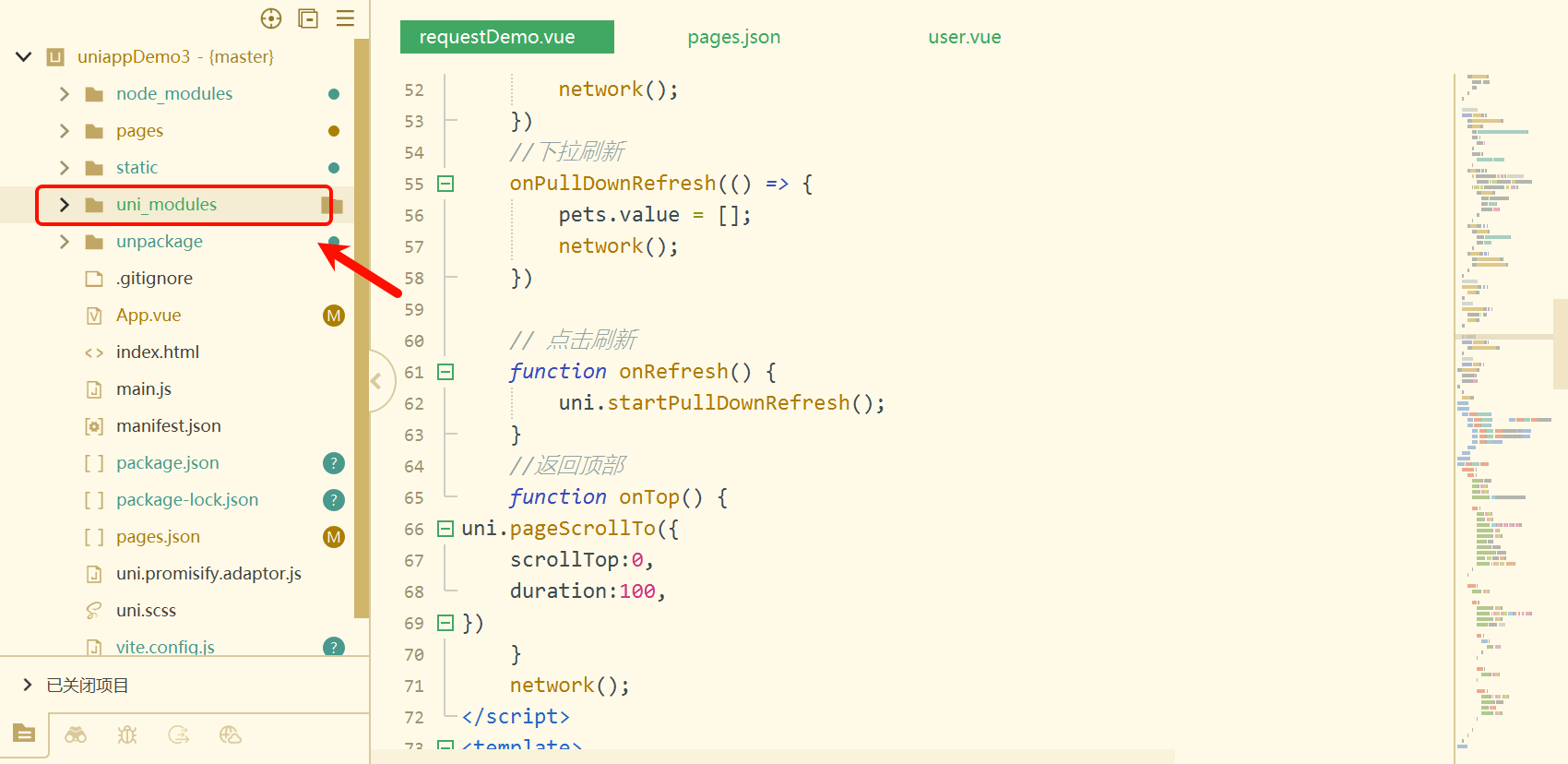Click line number 59 in the gutter
The height and width of the screenshot is (764, 1568).
click(414, 310)
